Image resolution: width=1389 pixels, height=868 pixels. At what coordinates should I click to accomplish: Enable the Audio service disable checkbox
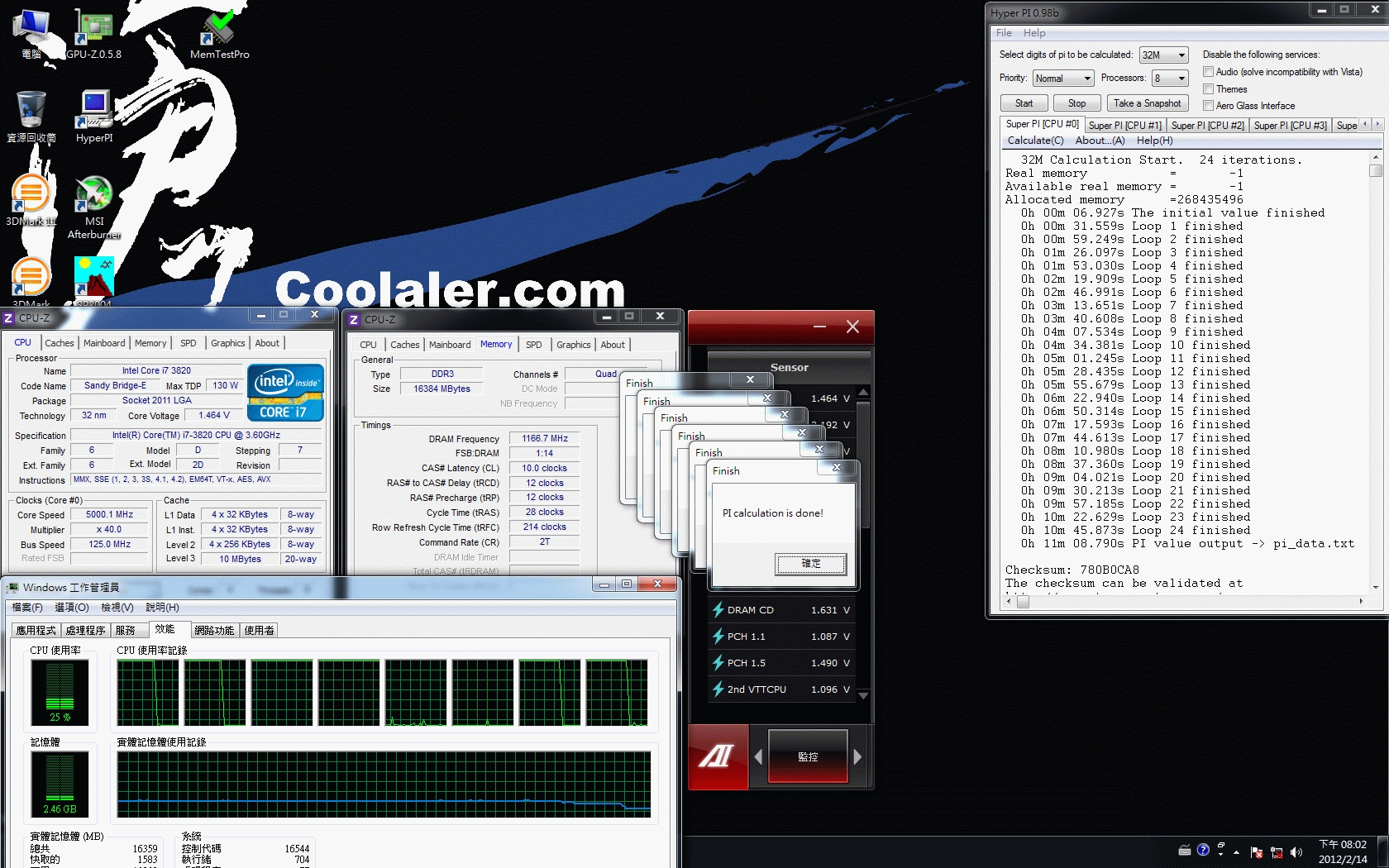[1209, 72]
